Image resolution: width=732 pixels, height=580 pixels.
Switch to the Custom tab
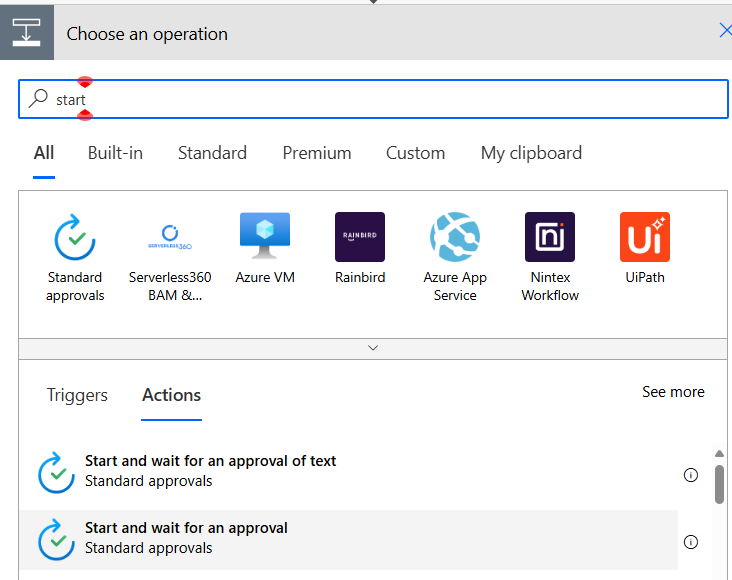tap(415, 153)
